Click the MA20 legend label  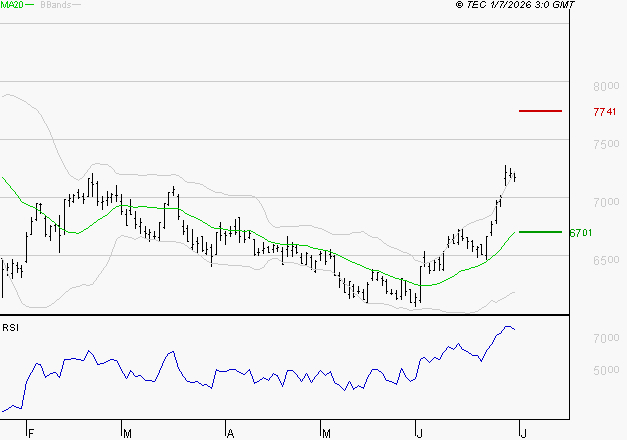click(12, 5)
